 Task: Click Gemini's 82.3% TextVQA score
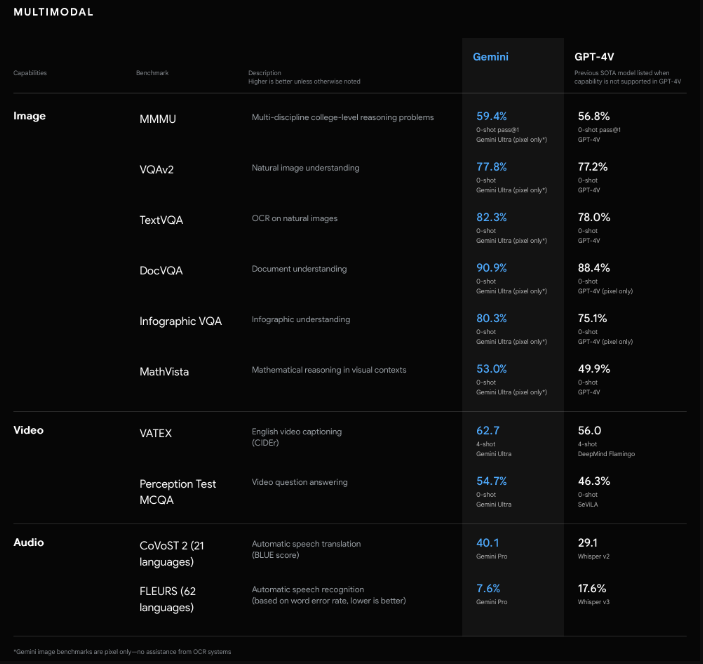coord(491,217)
